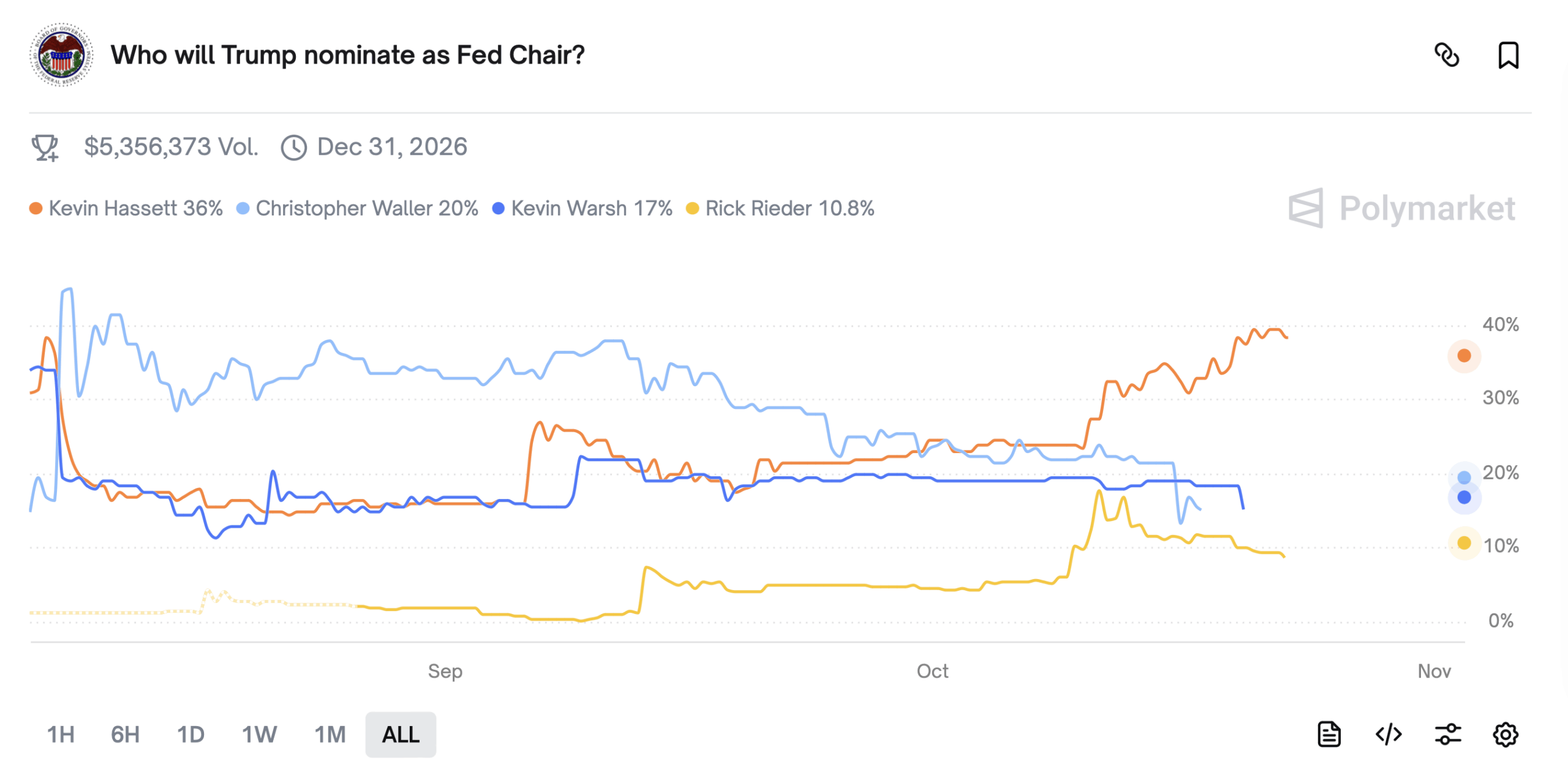
Task: Switch to the 1D time range
Action: coord(190,734)
